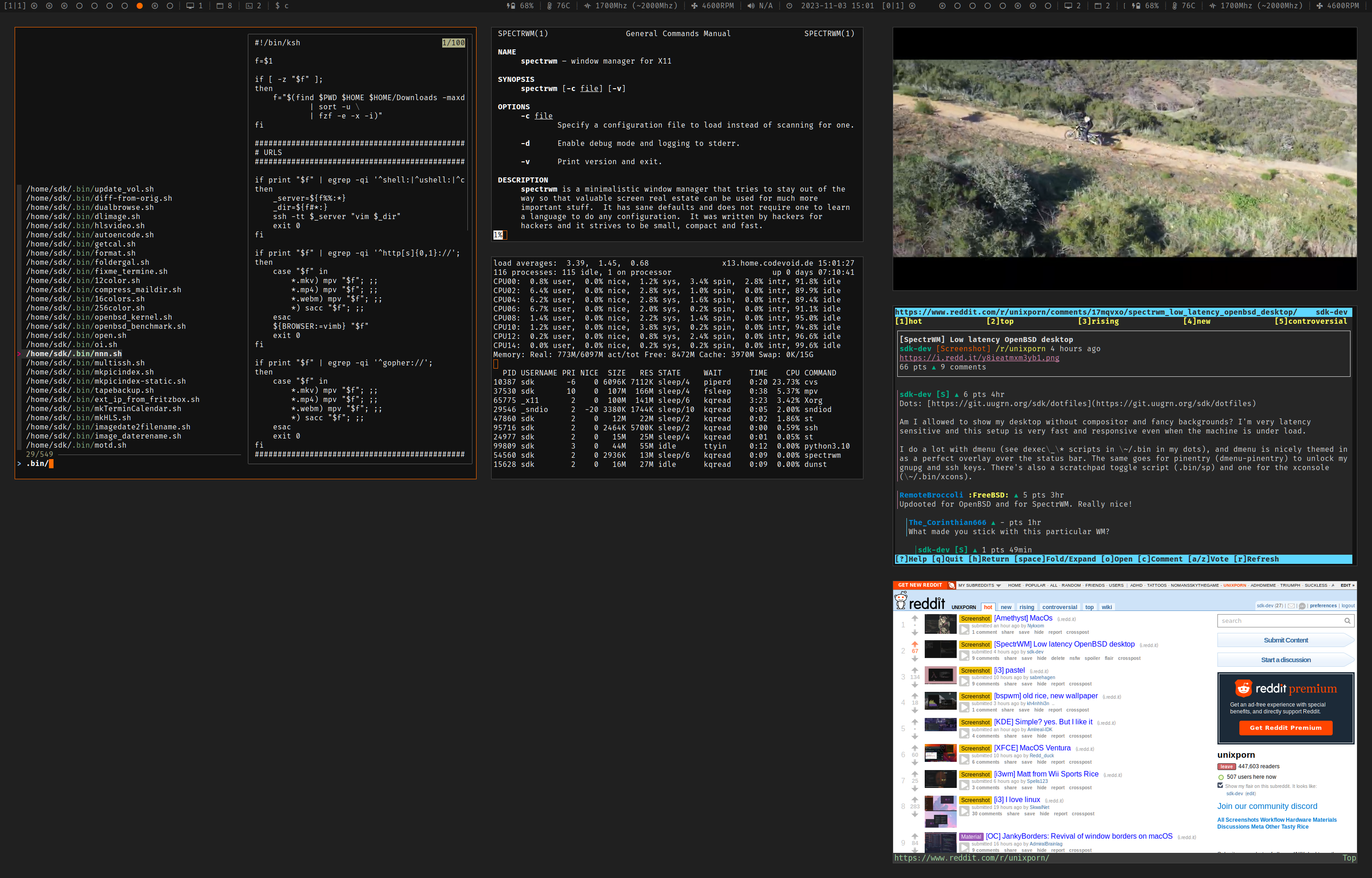The width and height of the screenshot is (1372, 878).
Task: Click the speaker volume icon showing N/A
Action: point(751,6)
